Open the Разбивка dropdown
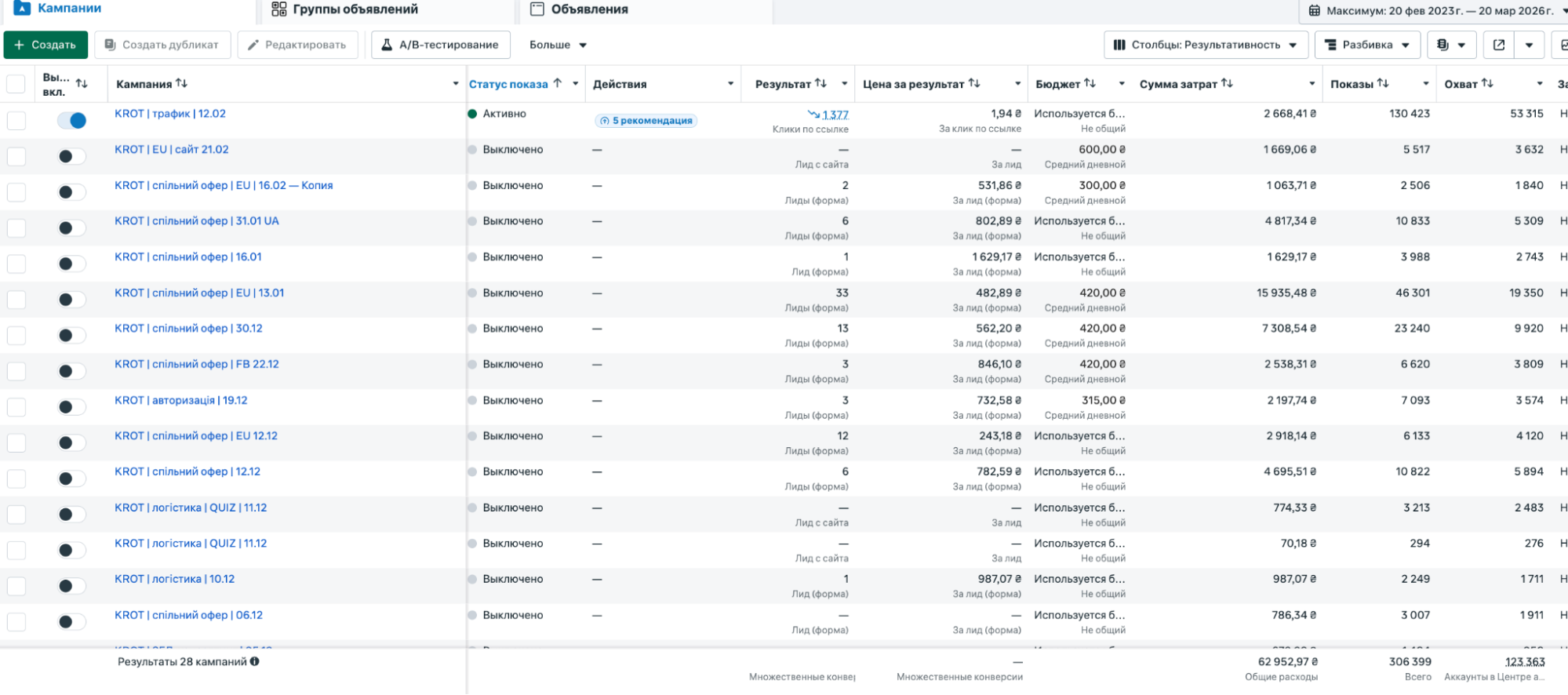The width and height of the screenshot is (1568, 695). (x=1367, y=45)
